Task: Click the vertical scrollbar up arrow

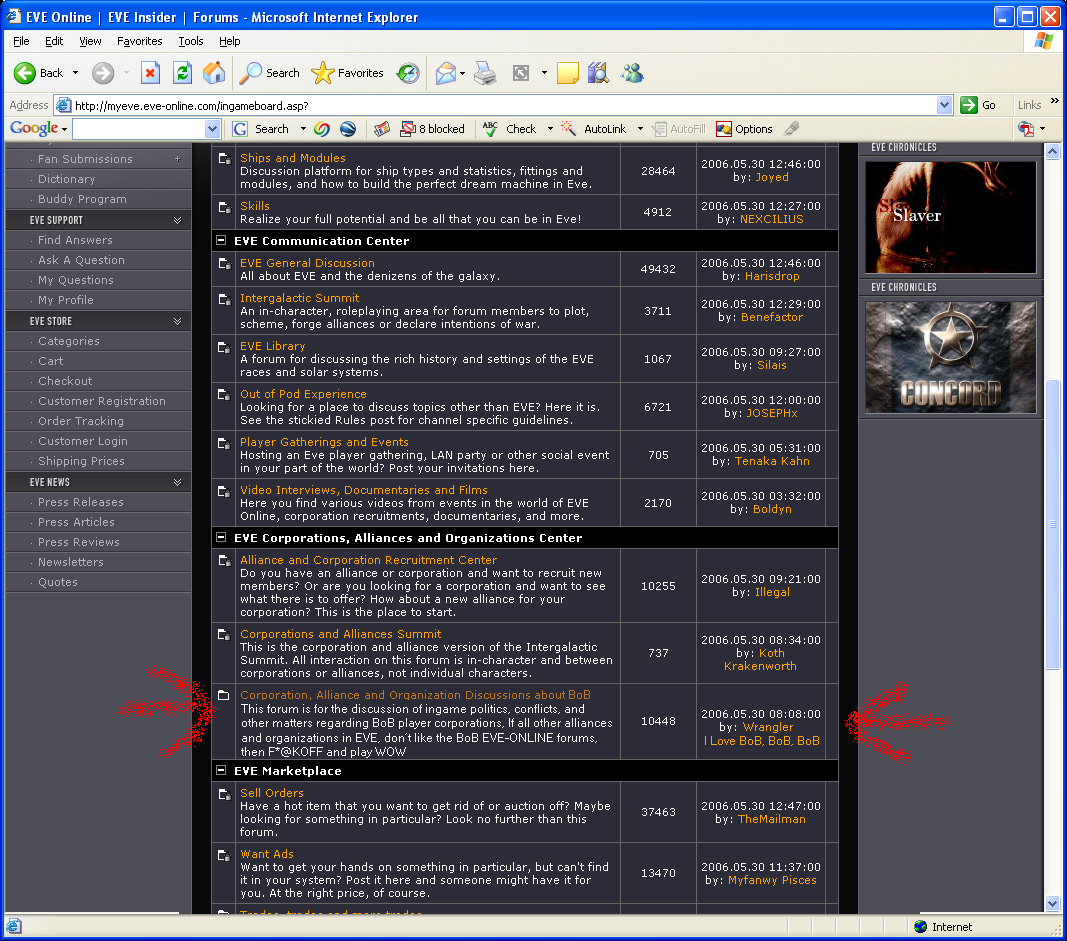Action: click(x=1052, y=151)
